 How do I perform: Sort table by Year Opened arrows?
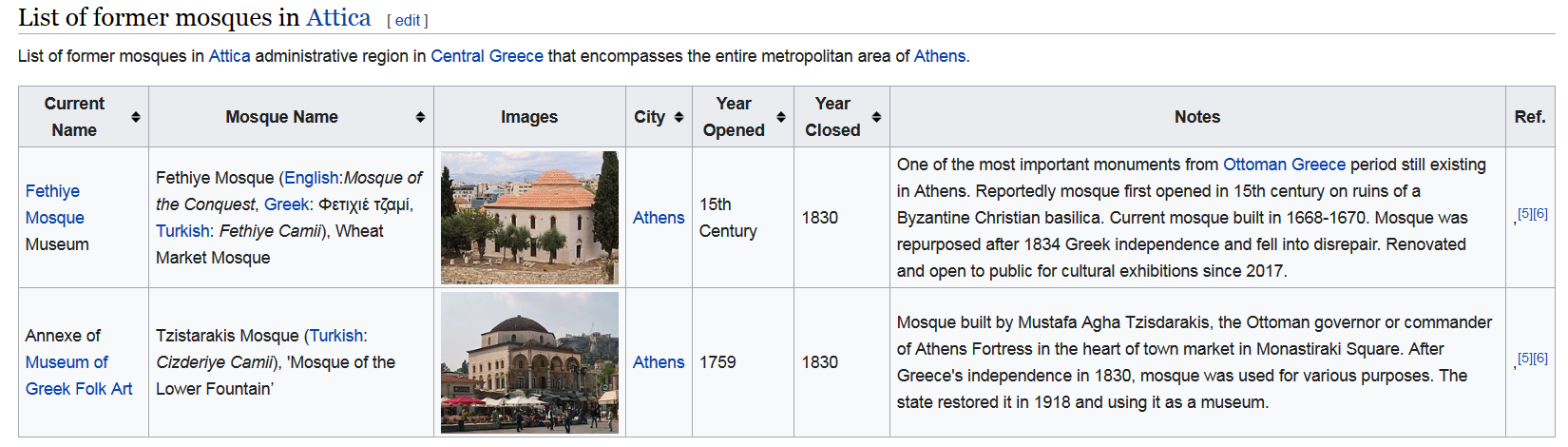point(781,117)
